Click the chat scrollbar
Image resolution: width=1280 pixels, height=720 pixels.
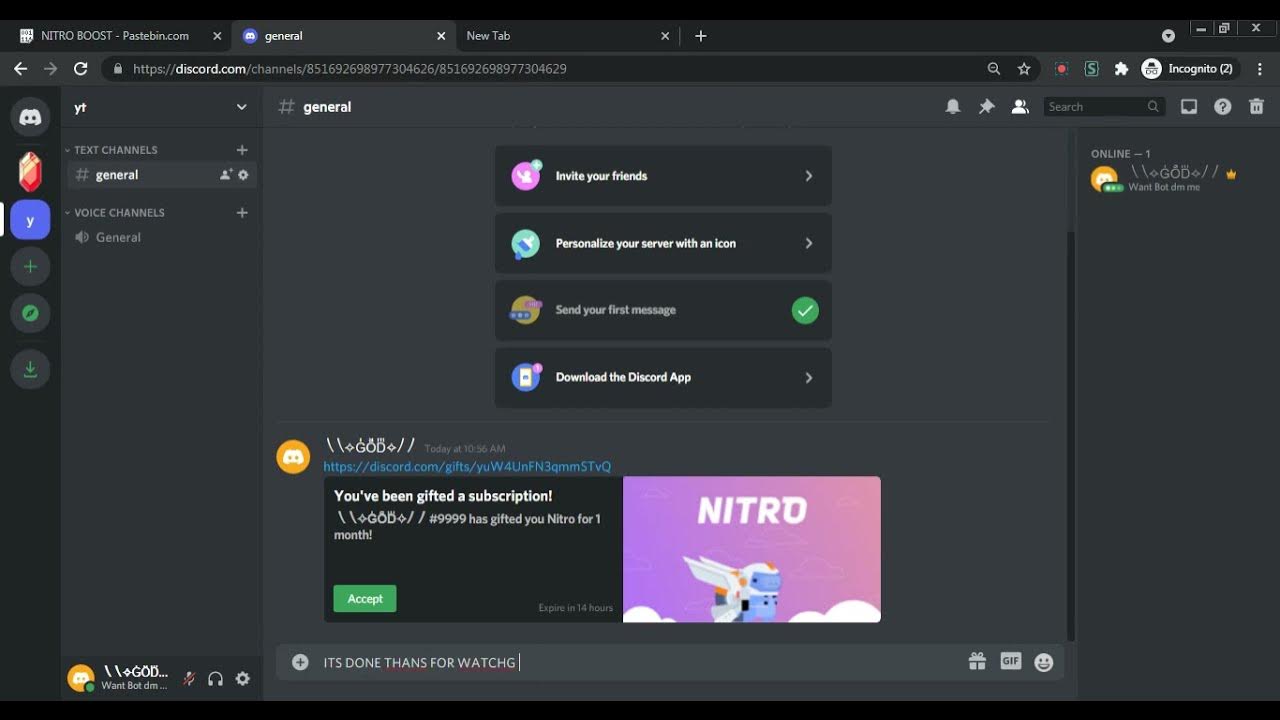point(1071,435)
